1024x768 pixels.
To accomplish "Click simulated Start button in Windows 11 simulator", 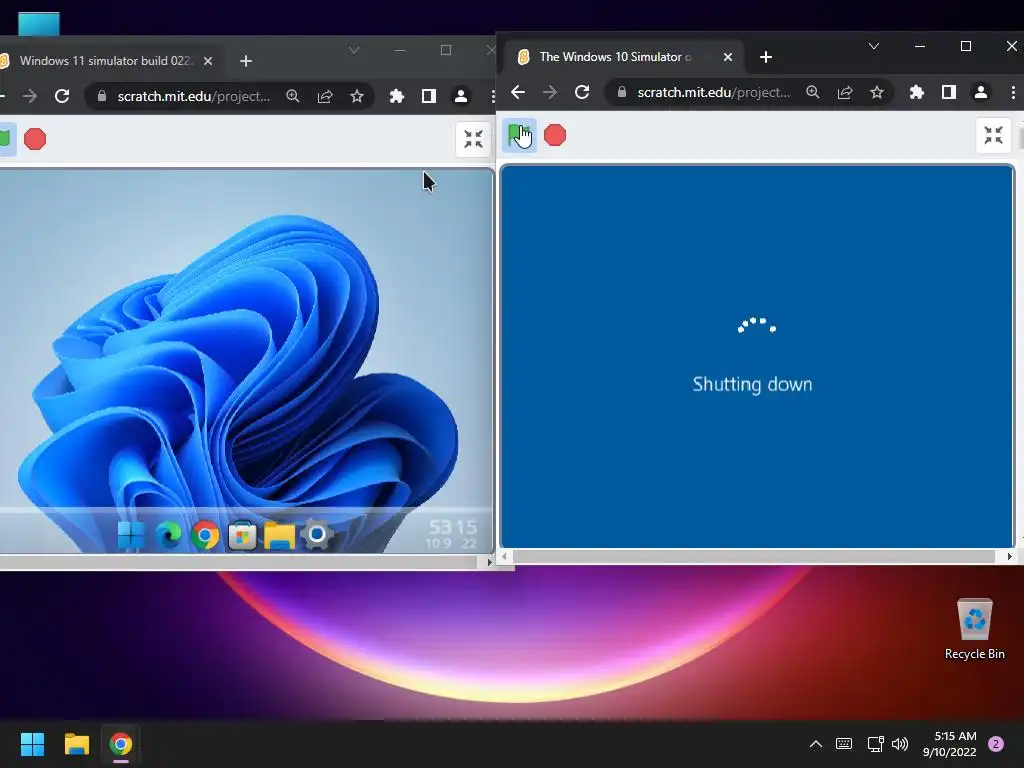I will coord(131,535).
